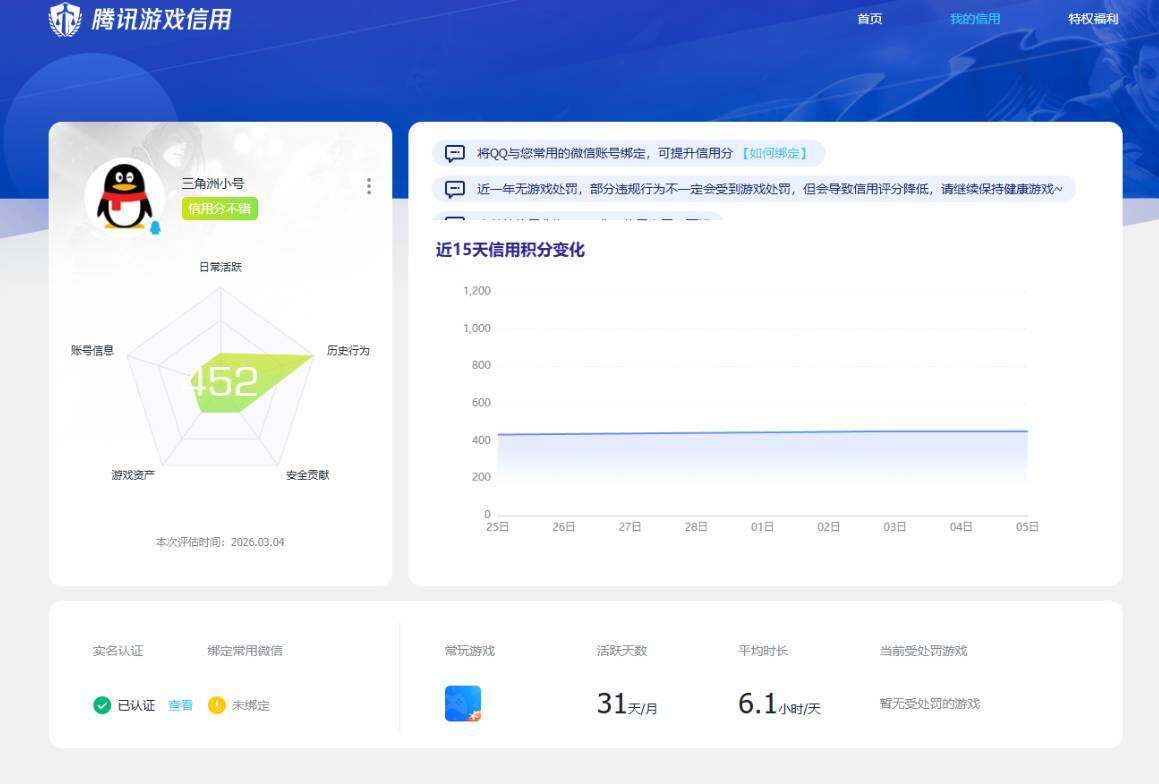Screen dimensions: 1159x784
Task: Click the QQ penguin avatar
Action: point(124,196)
